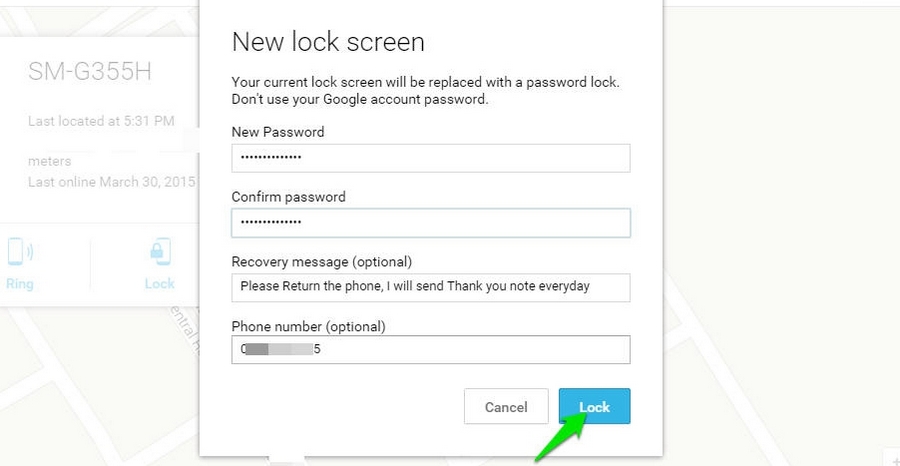
Task: Click the 'Last online March 30' text
Action: coord(113,182)
